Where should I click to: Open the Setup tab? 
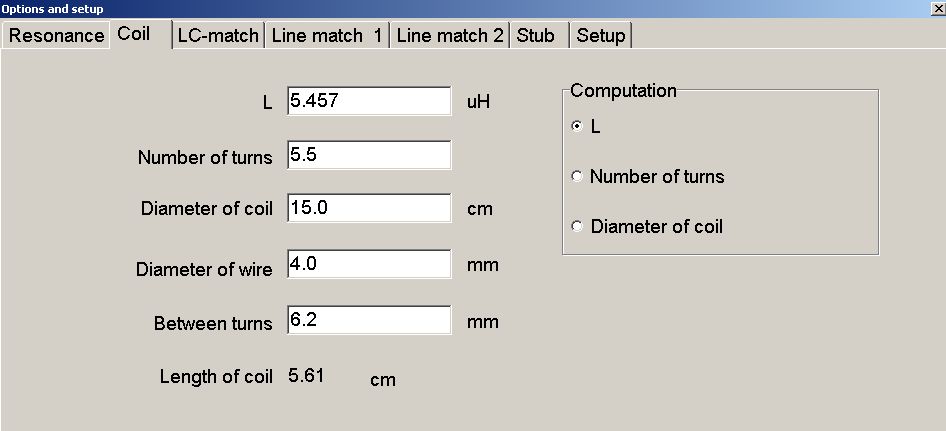pos(601,36)
